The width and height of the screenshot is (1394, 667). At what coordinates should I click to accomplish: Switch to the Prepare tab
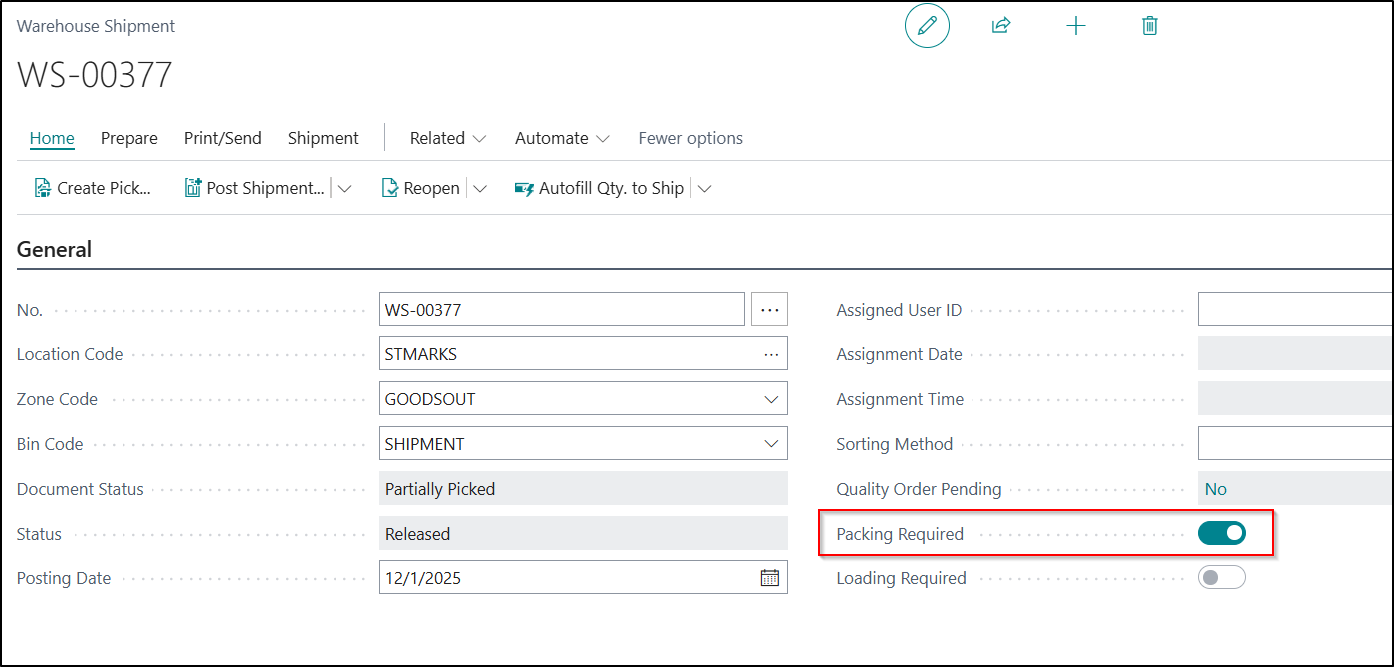[x=129, y=138]
